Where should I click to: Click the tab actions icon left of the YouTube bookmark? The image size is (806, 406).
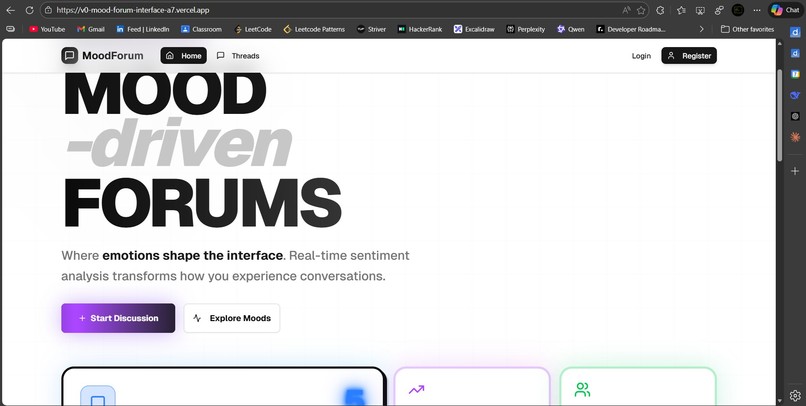[10, 29]
